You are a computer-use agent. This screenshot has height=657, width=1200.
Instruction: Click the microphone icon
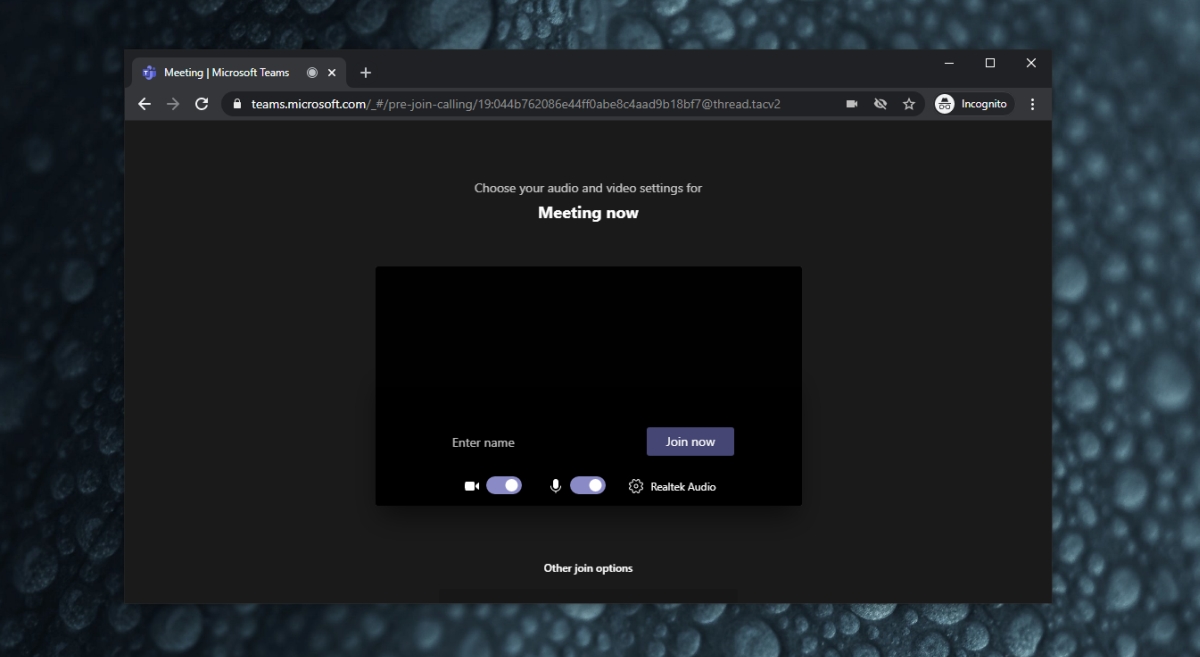point(556,486)
